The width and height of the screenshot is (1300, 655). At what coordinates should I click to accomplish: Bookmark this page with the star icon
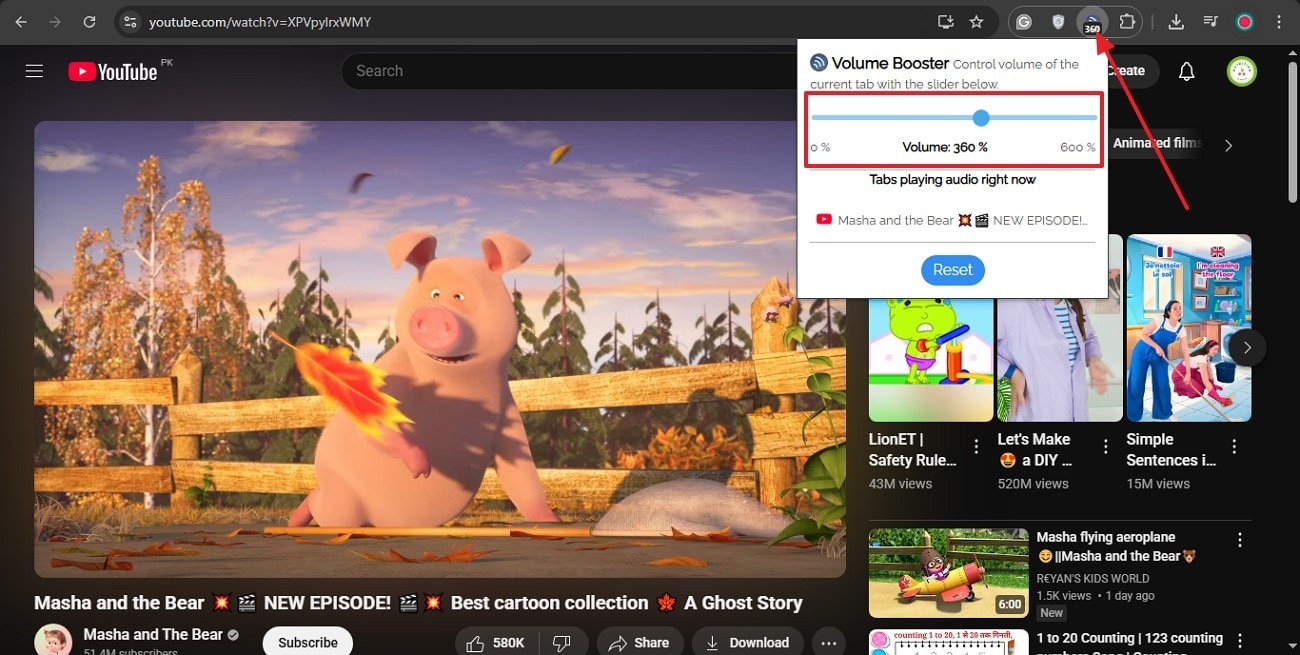(x=977, y=21)
